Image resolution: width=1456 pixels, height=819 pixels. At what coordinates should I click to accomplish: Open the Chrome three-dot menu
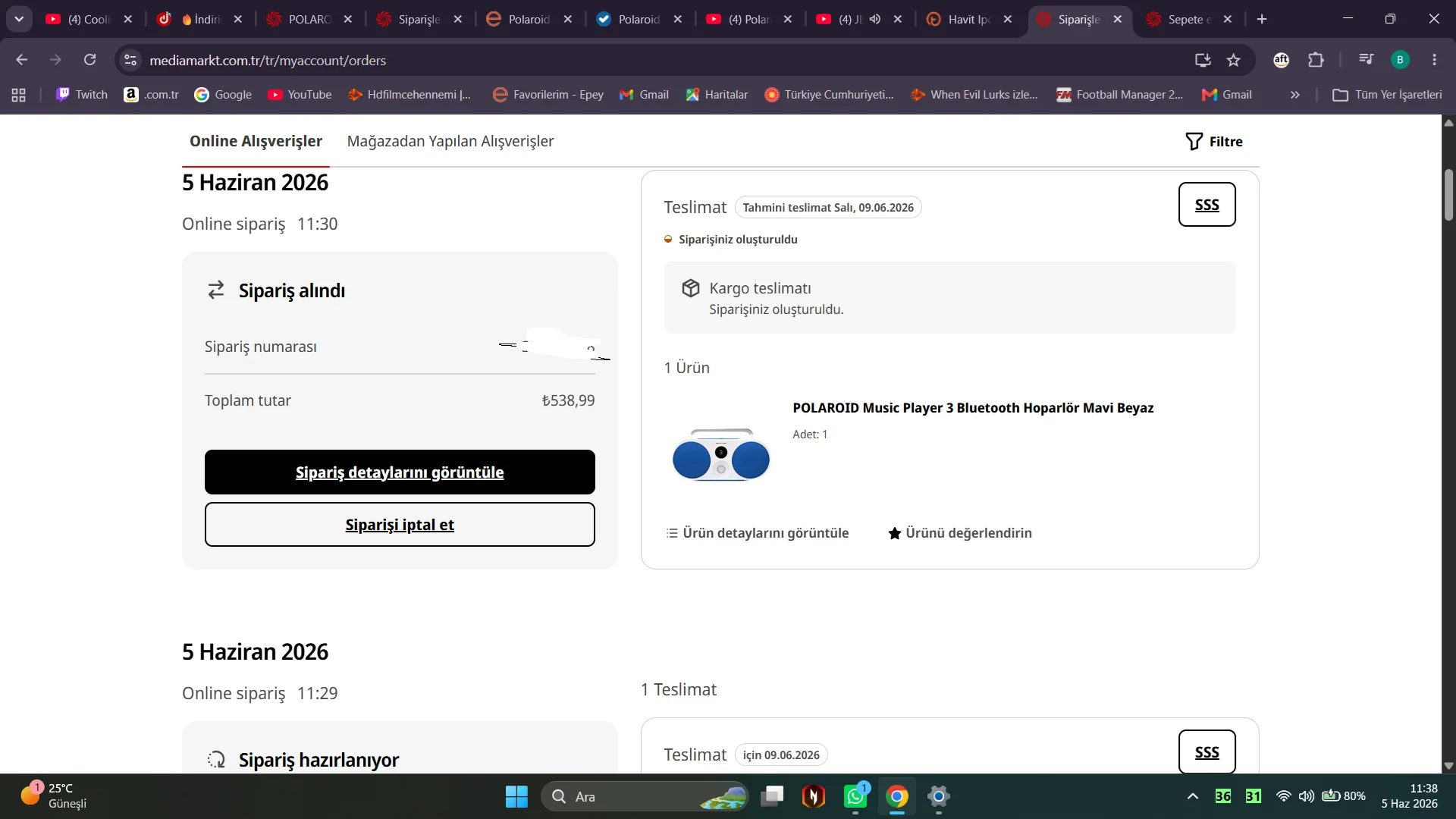coord(1435,60)
